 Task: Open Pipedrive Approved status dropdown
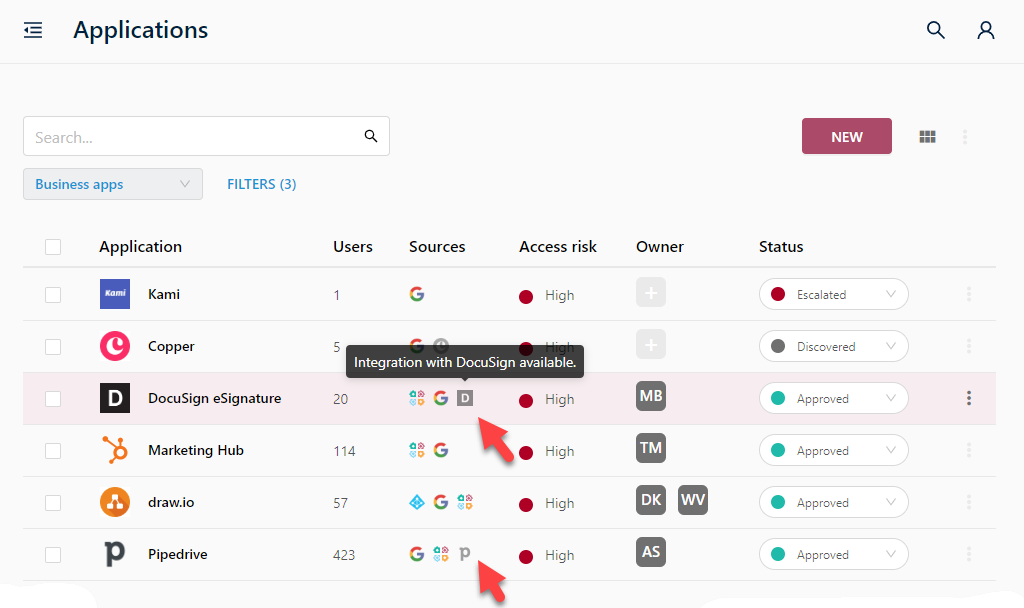(833, 554)
